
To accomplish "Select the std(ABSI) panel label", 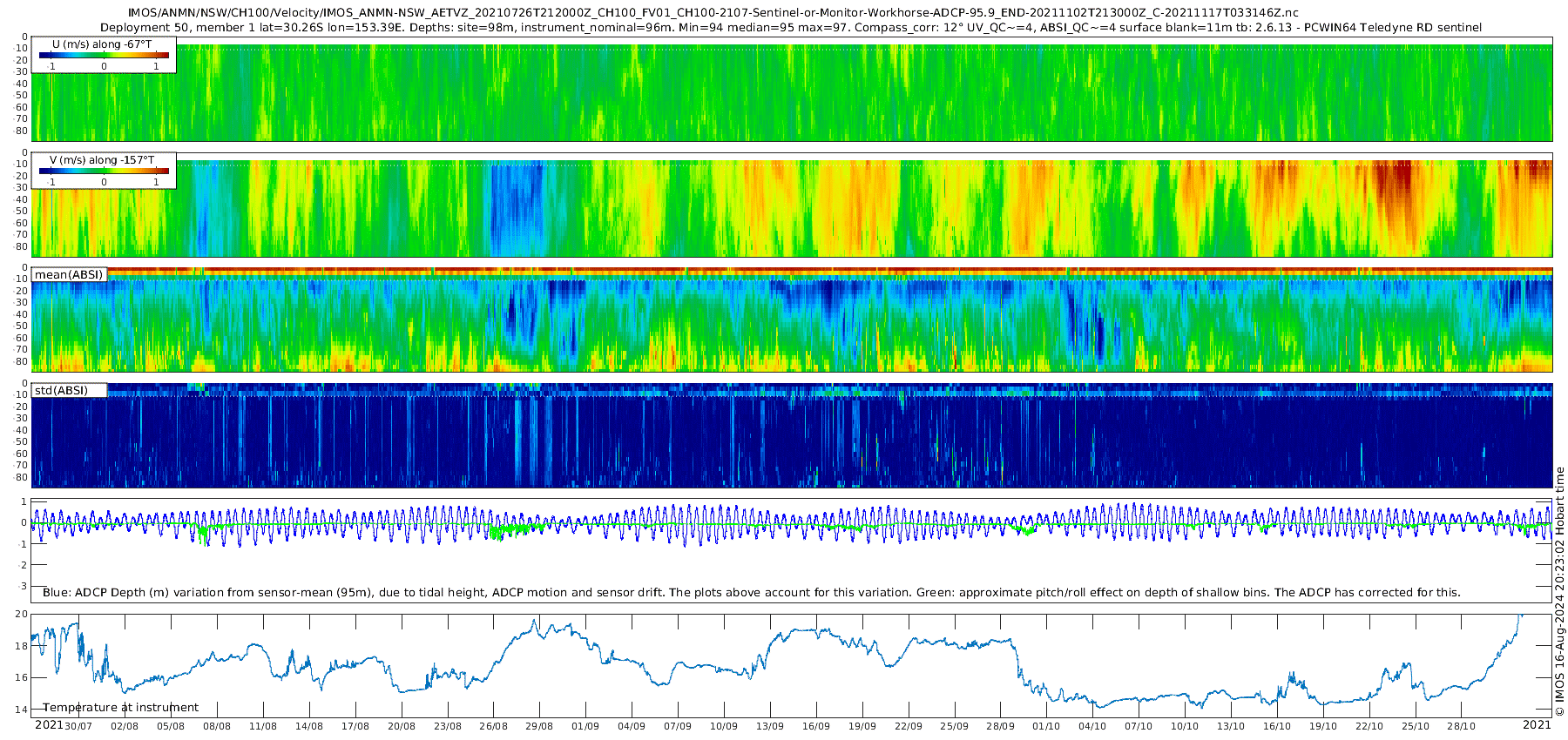I will coord(69,390).
